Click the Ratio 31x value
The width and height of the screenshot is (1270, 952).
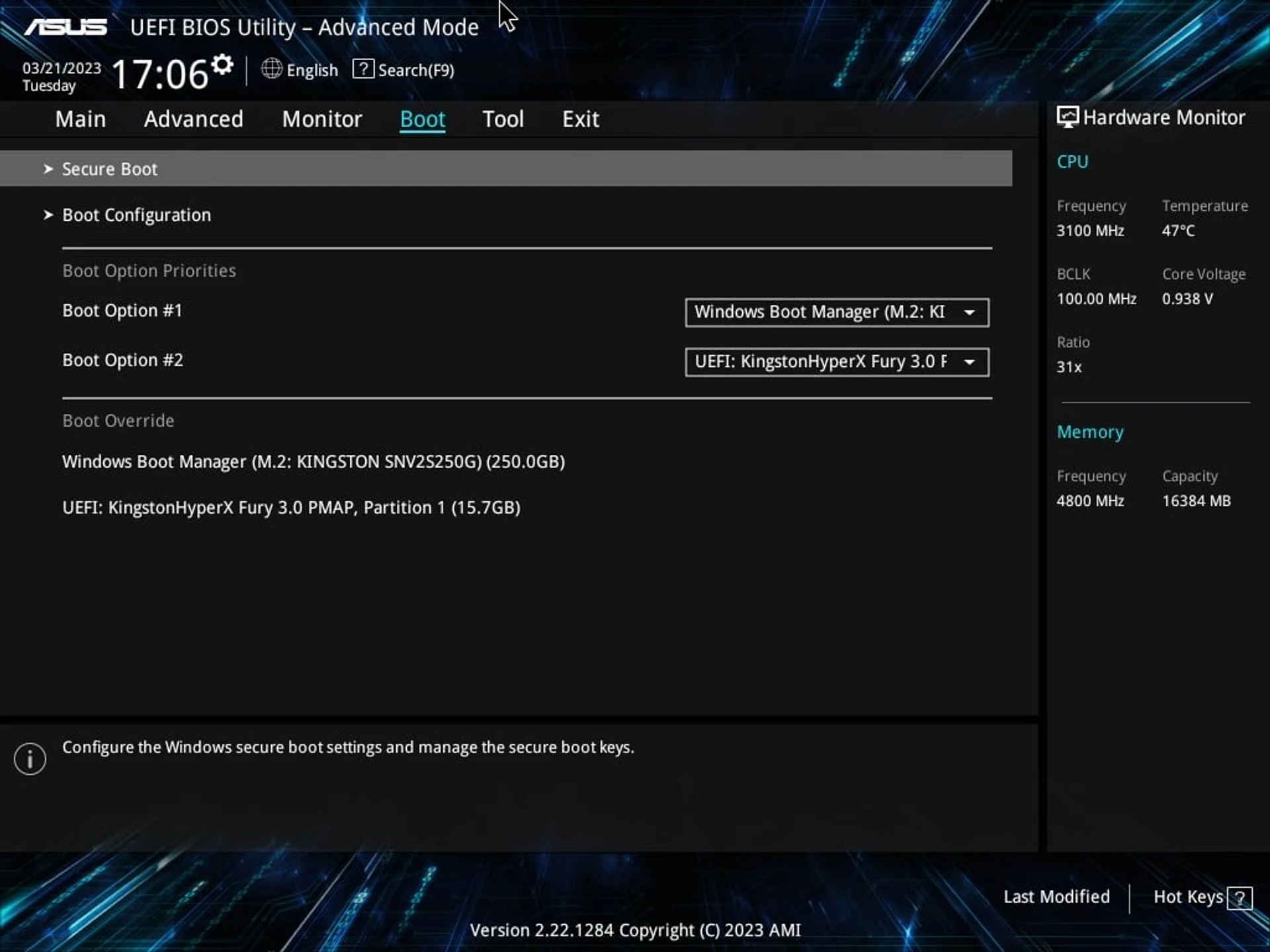coord(1069,367)
